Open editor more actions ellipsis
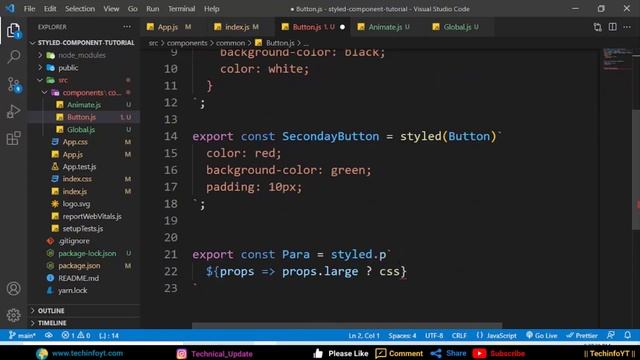Screen dimensions: 640x360 pyautogui.click(x=627, y=27)
